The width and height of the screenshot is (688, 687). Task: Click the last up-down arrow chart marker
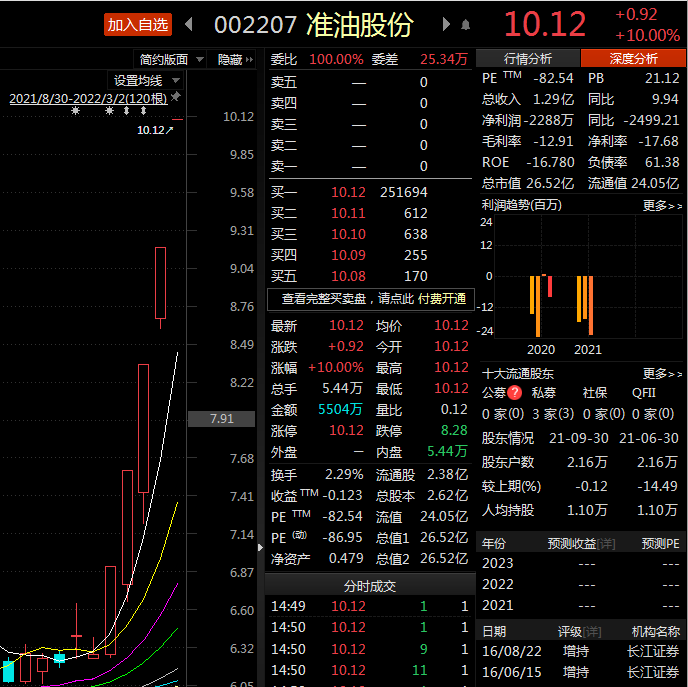[143, 111]
